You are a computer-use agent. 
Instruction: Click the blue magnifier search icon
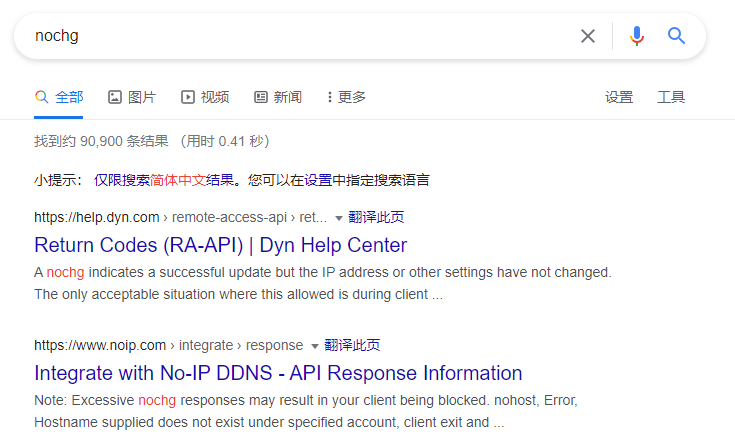coord(676,36)
